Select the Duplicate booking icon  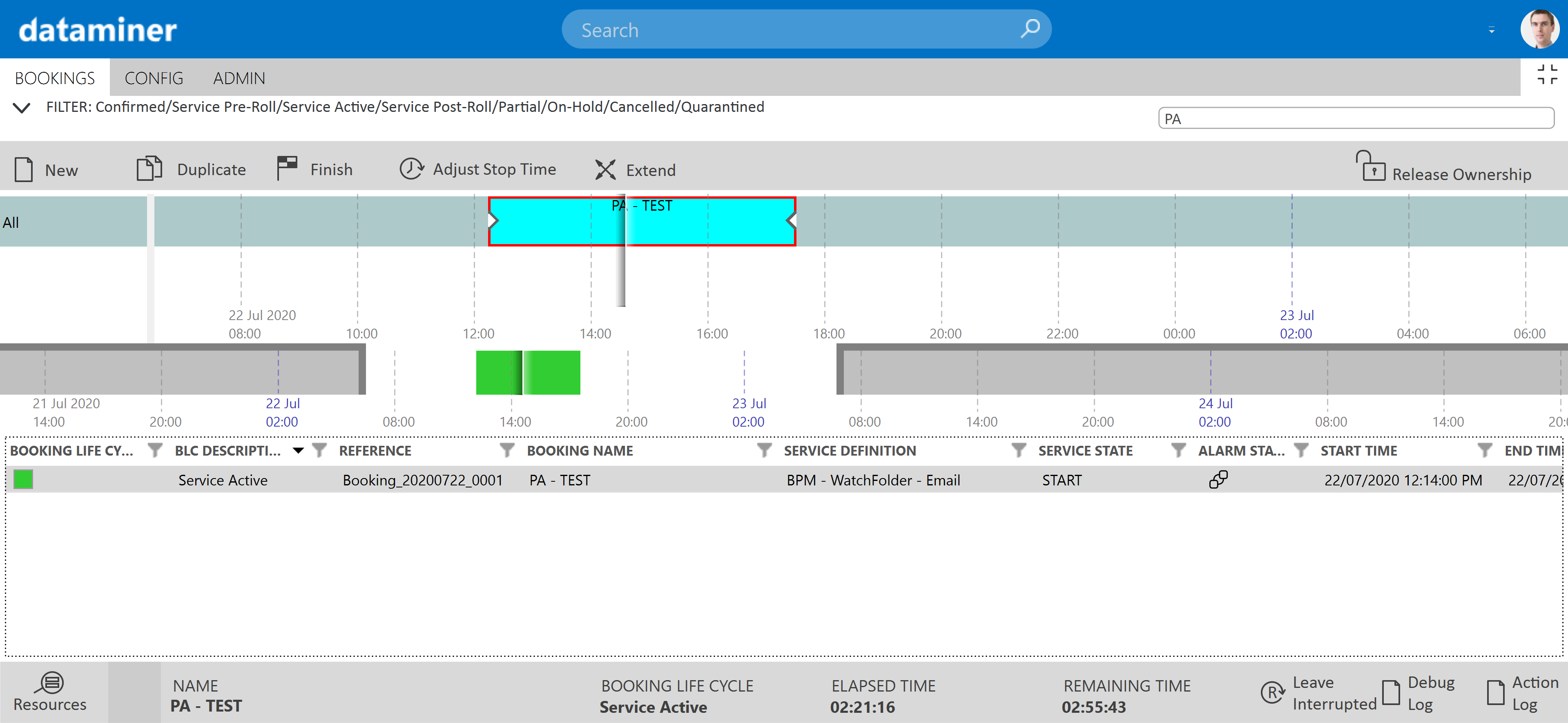pyautogui.click(x=149, y=168)
